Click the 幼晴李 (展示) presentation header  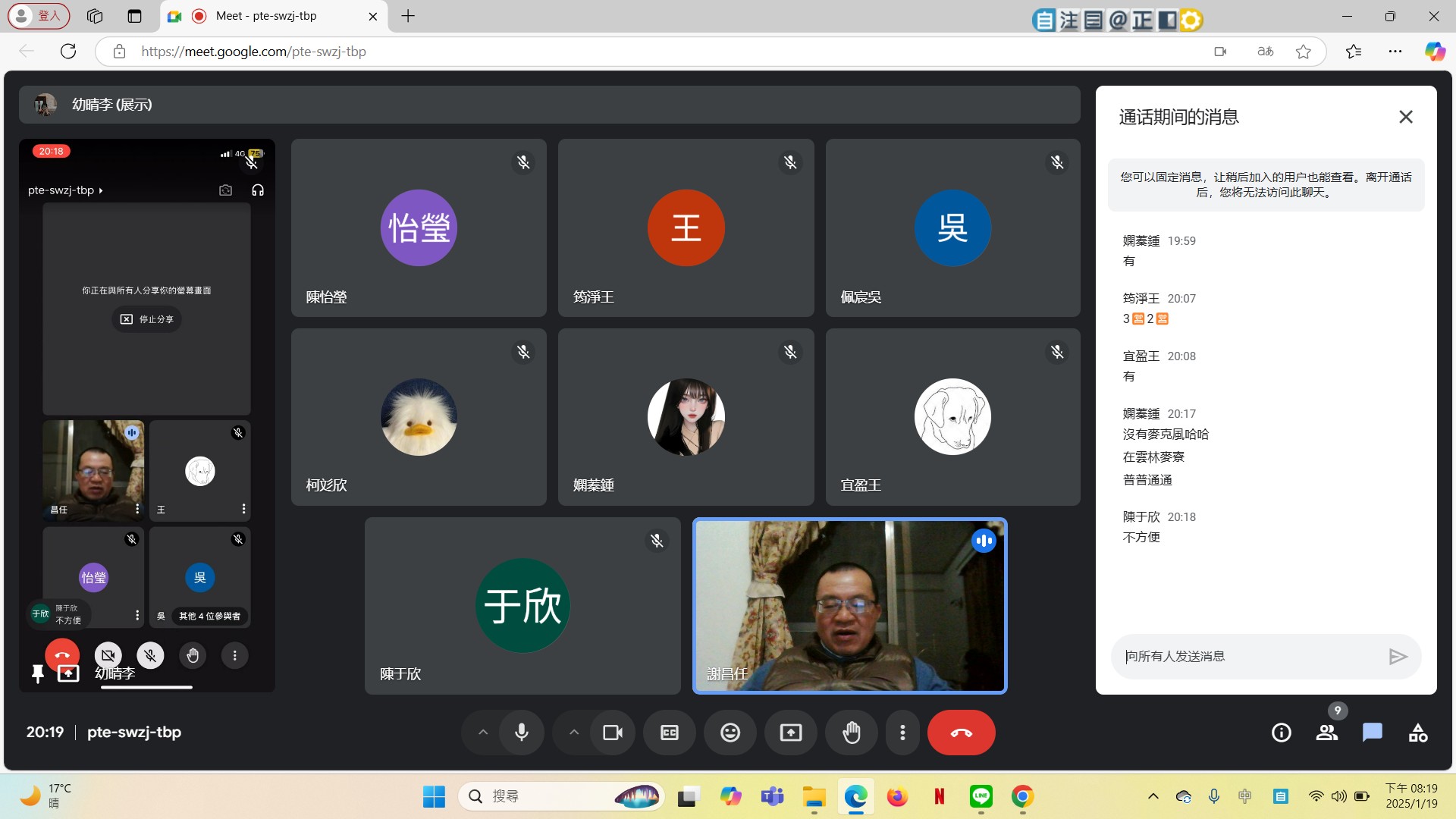pos(550,105)
